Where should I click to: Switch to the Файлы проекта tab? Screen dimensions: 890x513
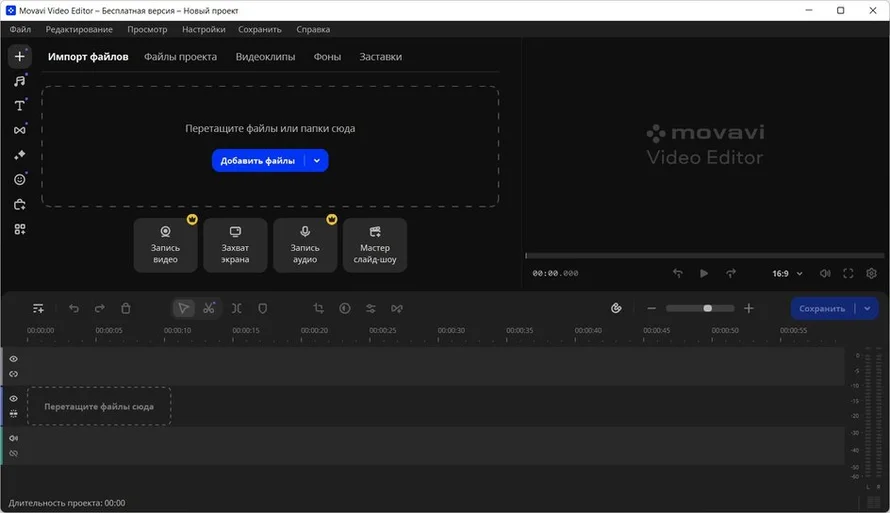pyautogui.click(x=180, y=57)
